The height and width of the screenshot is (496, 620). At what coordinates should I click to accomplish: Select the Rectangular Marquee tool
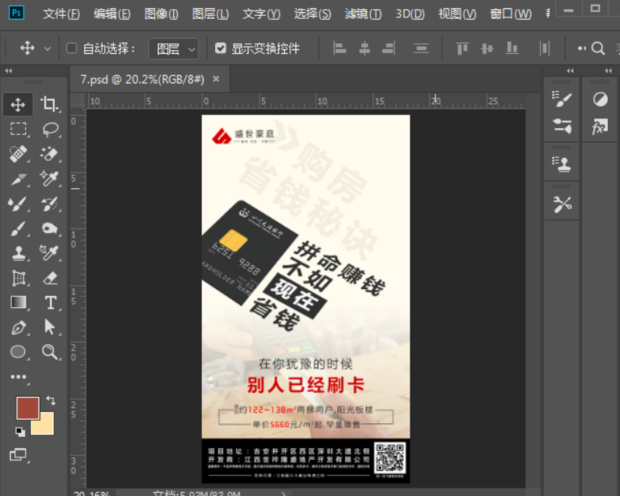pyautogui.click(x=18, y=129)
